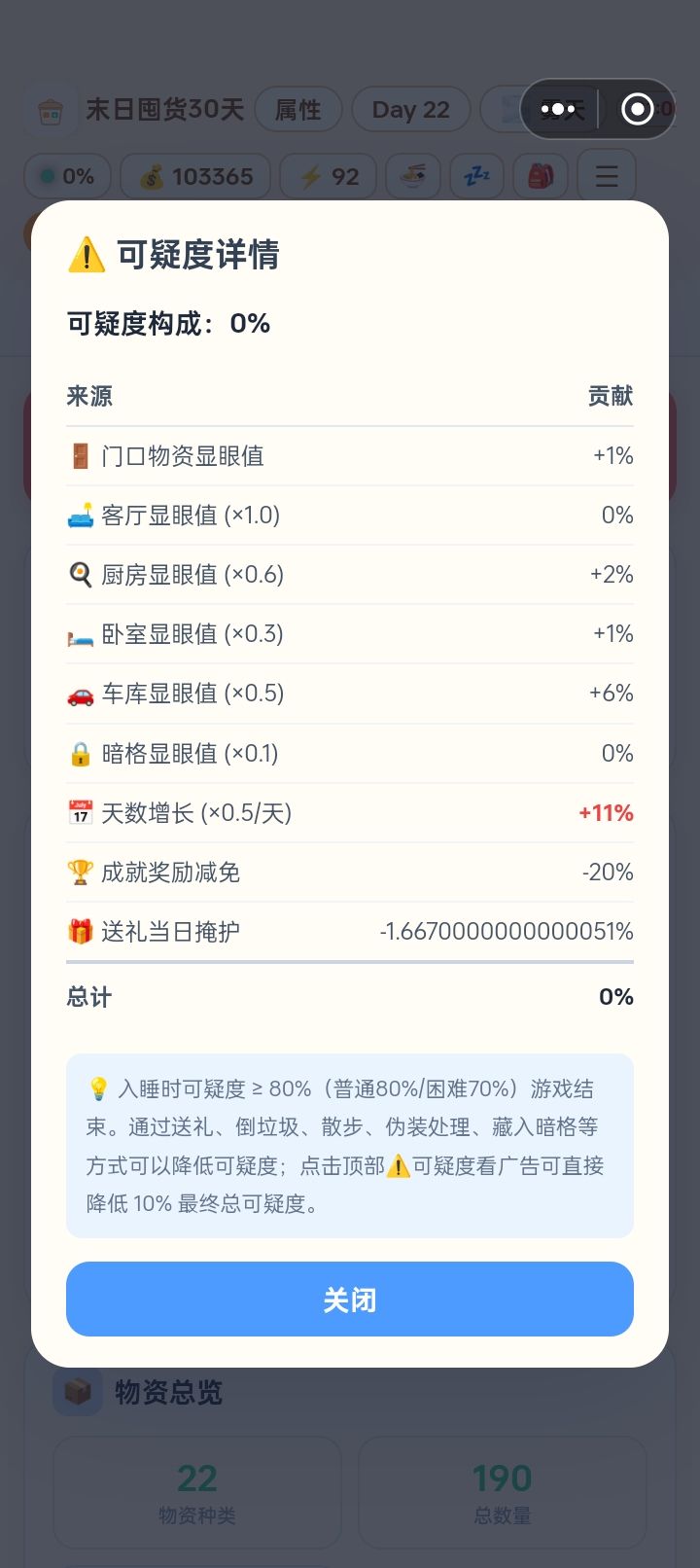Tap the red backpack icon
The height and width of the screenshot is (1568, 700).
541,176
